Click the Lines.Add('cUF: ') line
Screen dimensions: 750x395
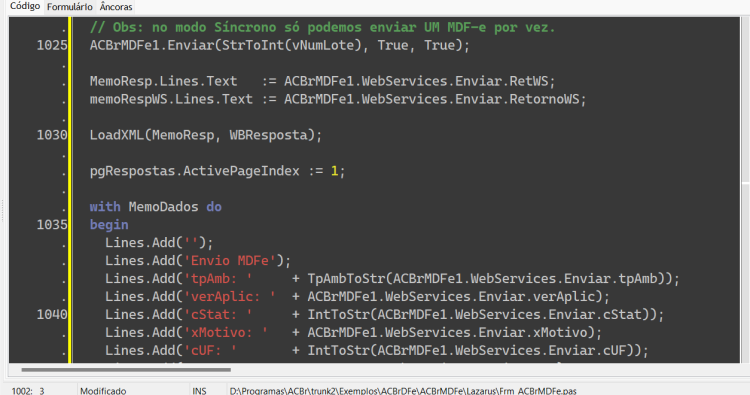pyautogui.click(x=377, y=351)
